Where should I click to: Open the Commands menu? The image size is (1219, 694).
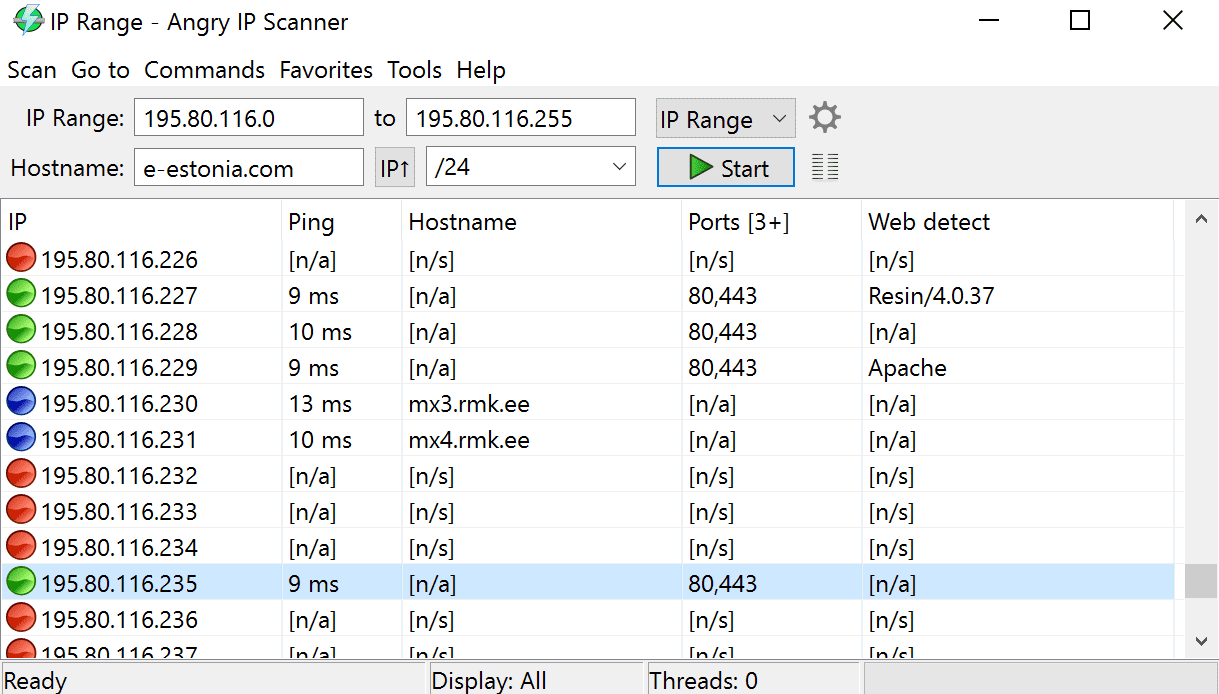[x=204, y=70]
